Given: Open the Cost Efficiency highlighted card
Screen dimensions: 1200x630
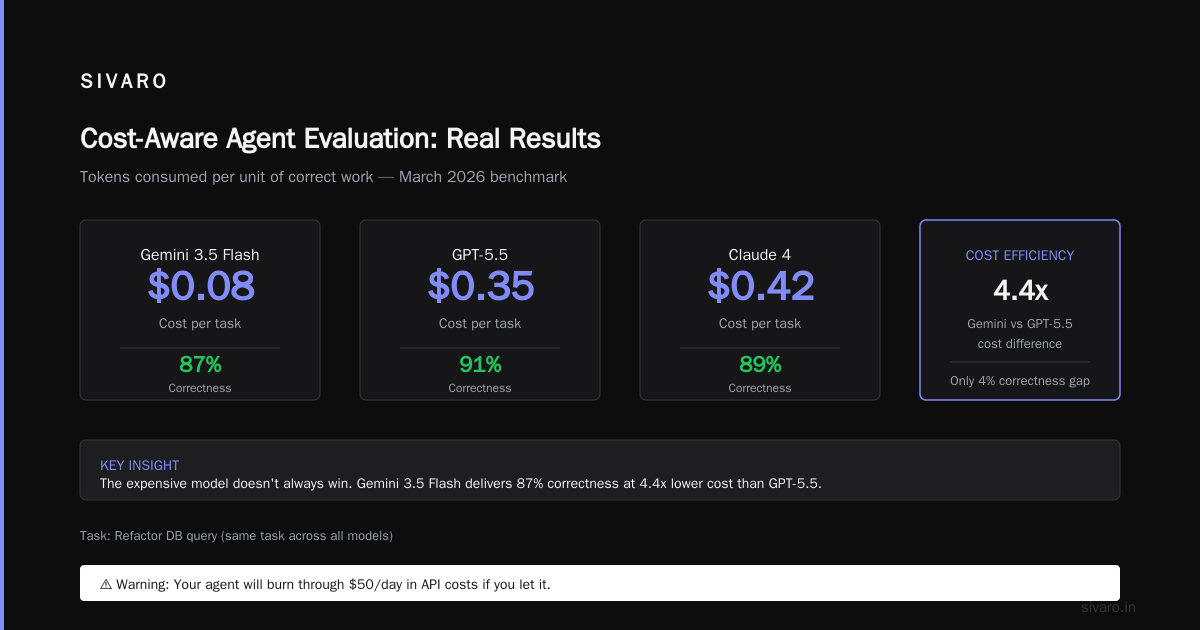Looking at the screenshot, I should point(1020,310).
